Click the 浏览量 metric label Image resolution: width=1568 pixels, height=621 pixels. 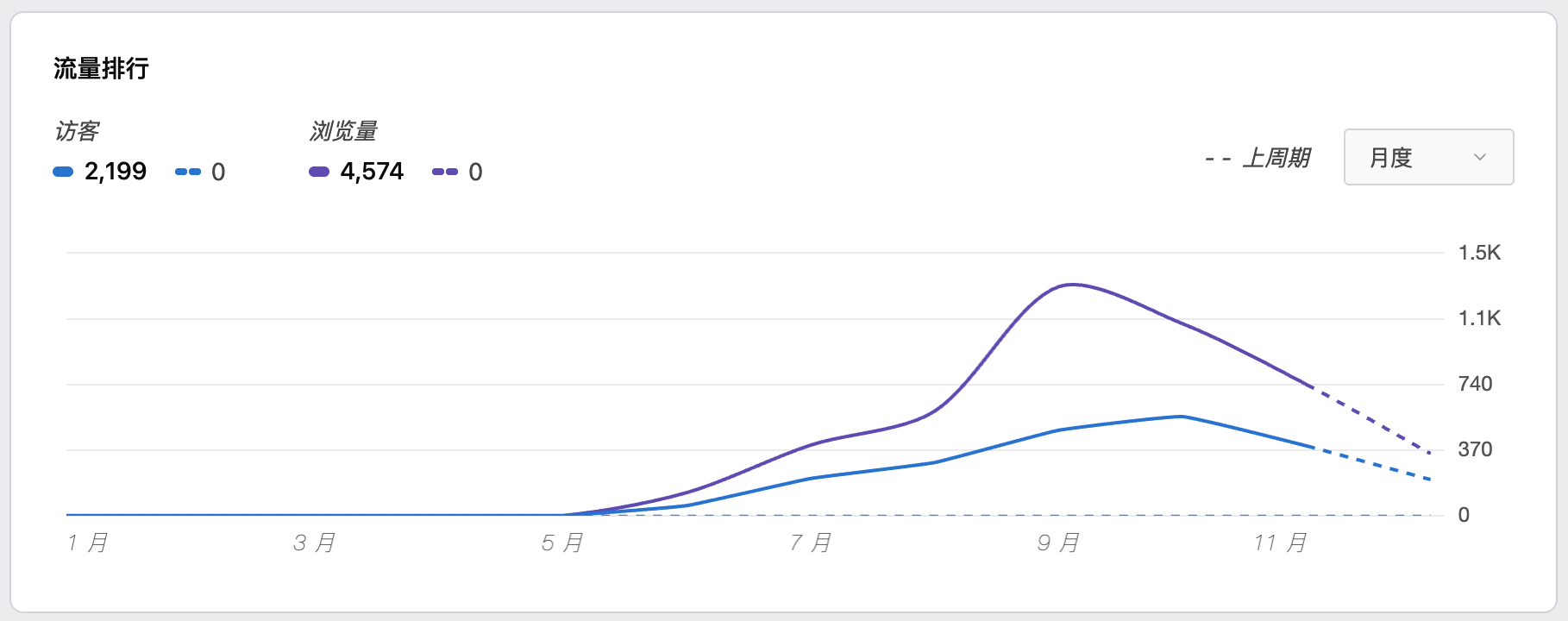tap(343, 131)
